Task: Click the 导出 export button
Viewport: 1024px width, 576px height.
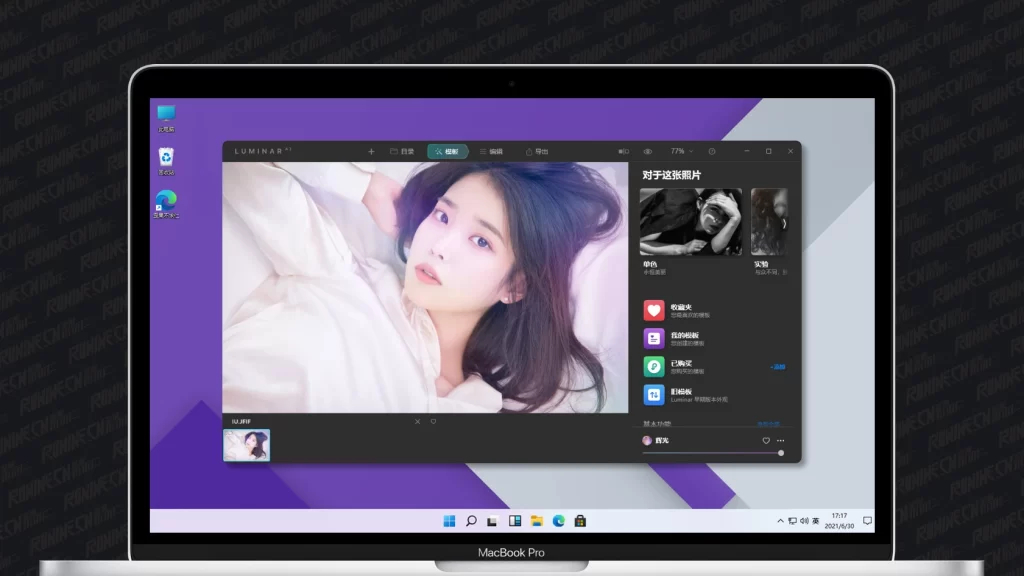Action: [537, 151]
